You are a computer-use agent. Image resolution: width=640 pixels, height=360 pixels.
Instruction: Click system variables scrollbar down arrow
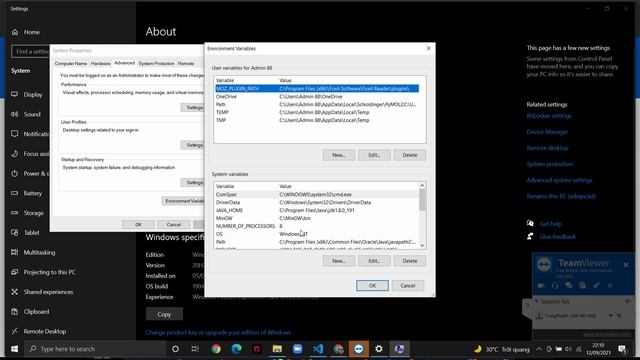coord(422,245)
